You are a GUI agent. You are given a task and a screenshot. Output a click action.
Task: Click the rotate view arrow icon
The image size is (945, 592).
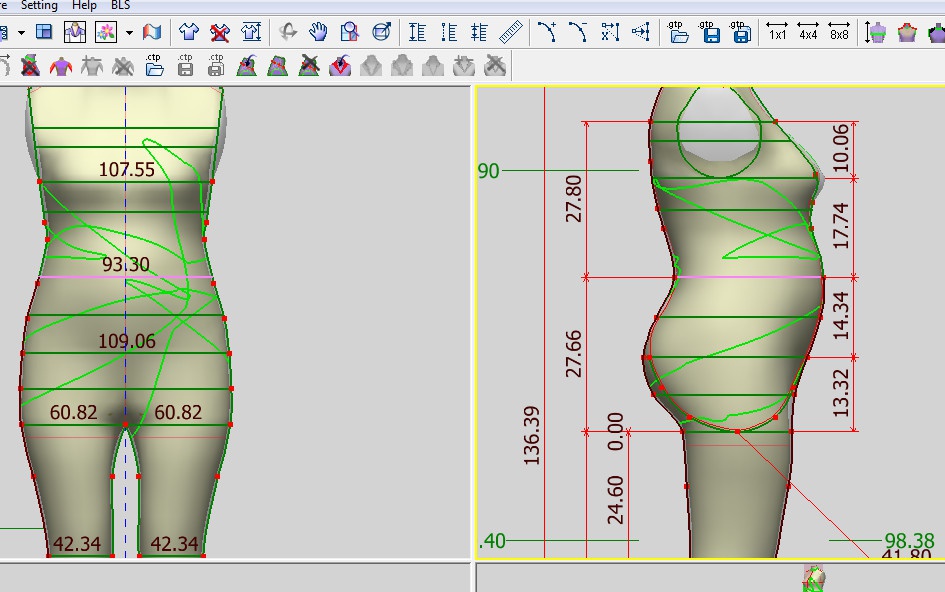(x=288, y=32)
